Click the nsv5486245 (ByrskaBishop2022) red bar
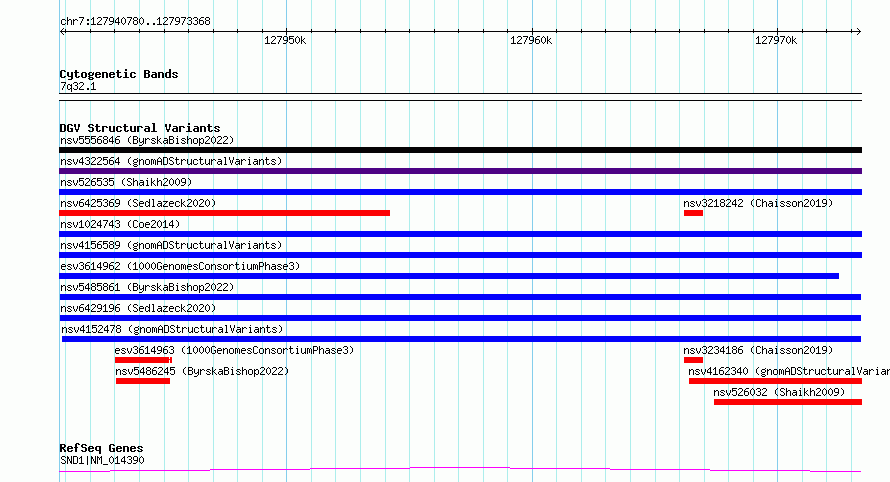The height and width of the screenshot is (482, 890). 142,381
